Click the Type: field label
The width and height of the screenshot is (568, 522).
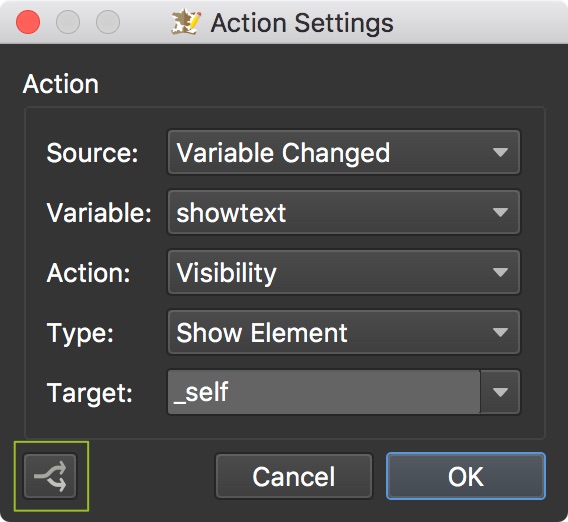coord(80,333)
